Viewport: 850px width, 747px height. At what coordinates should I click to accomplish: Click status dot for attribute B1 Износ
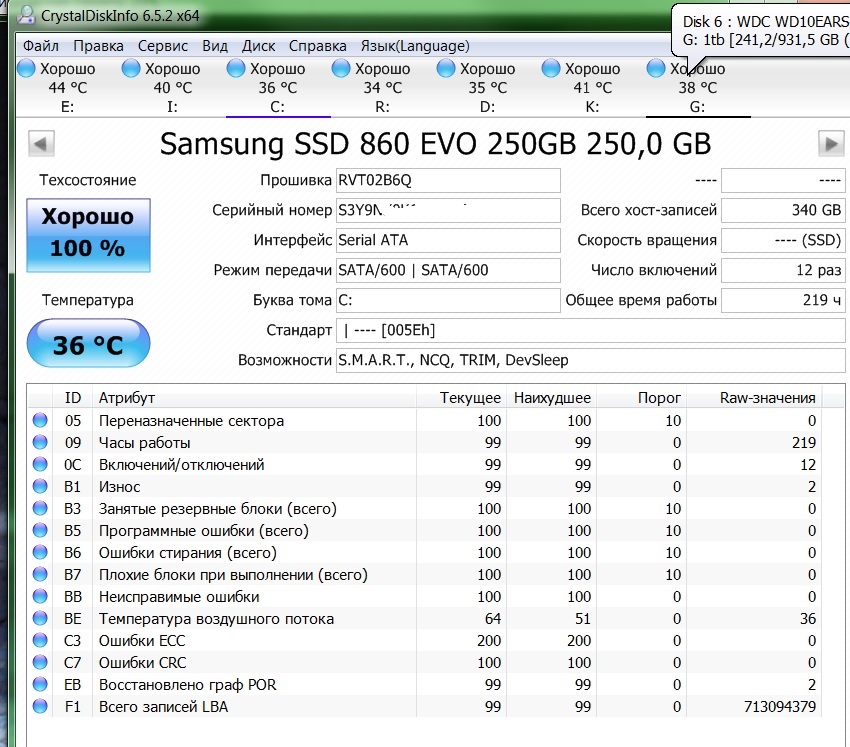(x=40, y=486)
